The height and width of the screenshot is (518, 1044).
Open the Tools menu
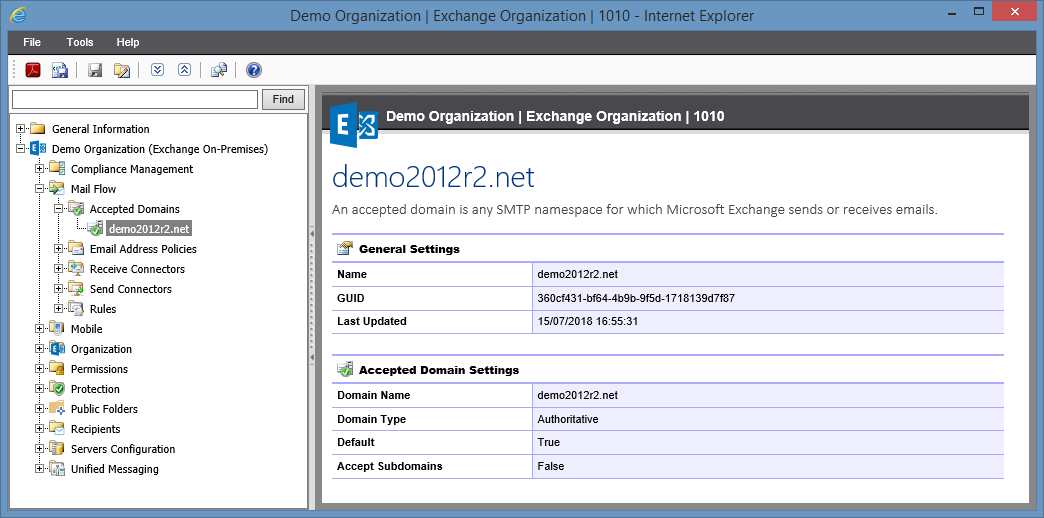(x=80, y=42)
